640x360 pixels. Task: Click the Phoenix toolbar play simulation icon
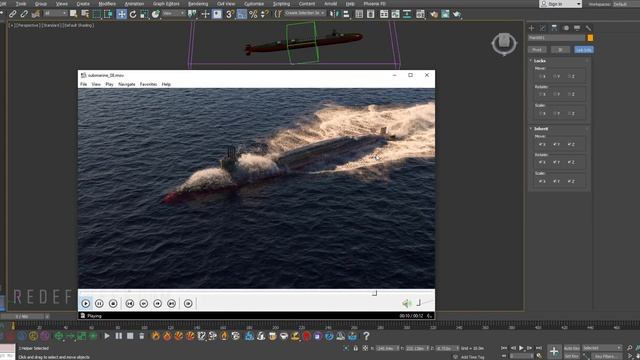pyautogui.click(x=107, y=336)
